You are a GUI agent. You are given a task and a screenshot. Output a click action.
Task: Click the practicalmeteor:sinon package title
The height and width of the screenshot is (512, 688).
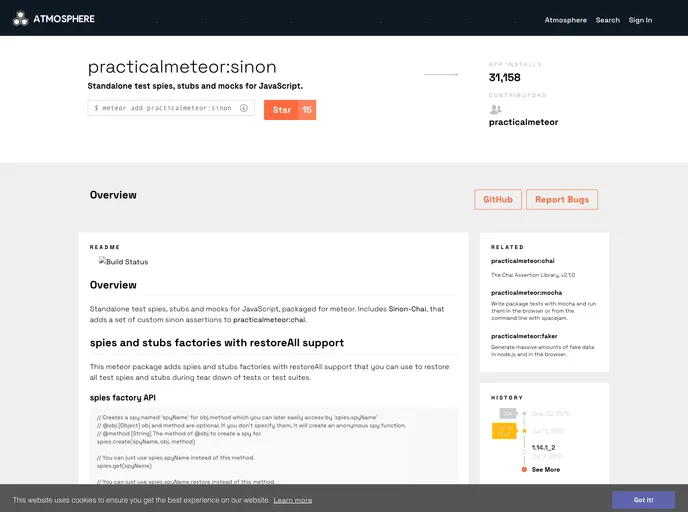click(x=182, y=67)
